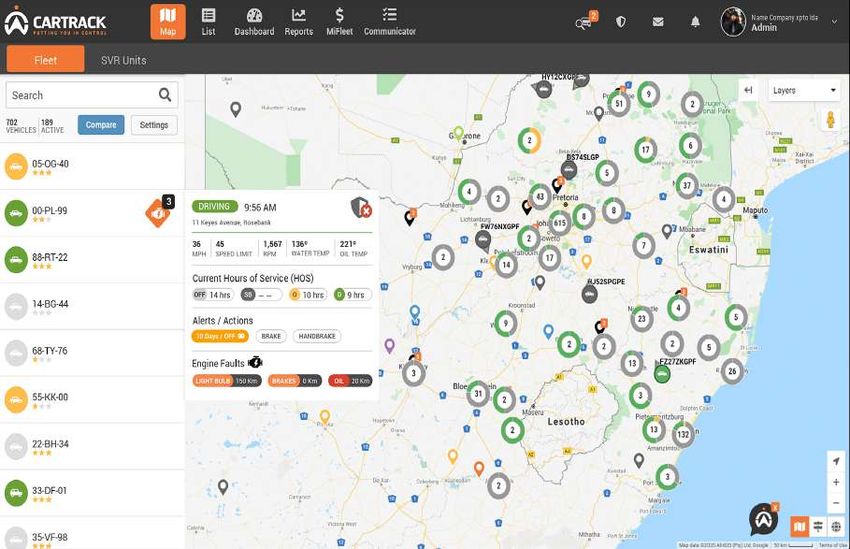The image size is (850, 549).
Task: Open the Layers dropdown
Action: pyautogui.click(x=804, y=91)
